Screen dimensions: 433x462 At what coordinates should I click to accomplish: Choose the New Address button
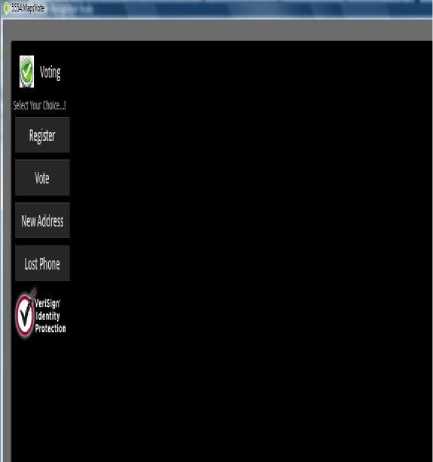tap(42, 220)
